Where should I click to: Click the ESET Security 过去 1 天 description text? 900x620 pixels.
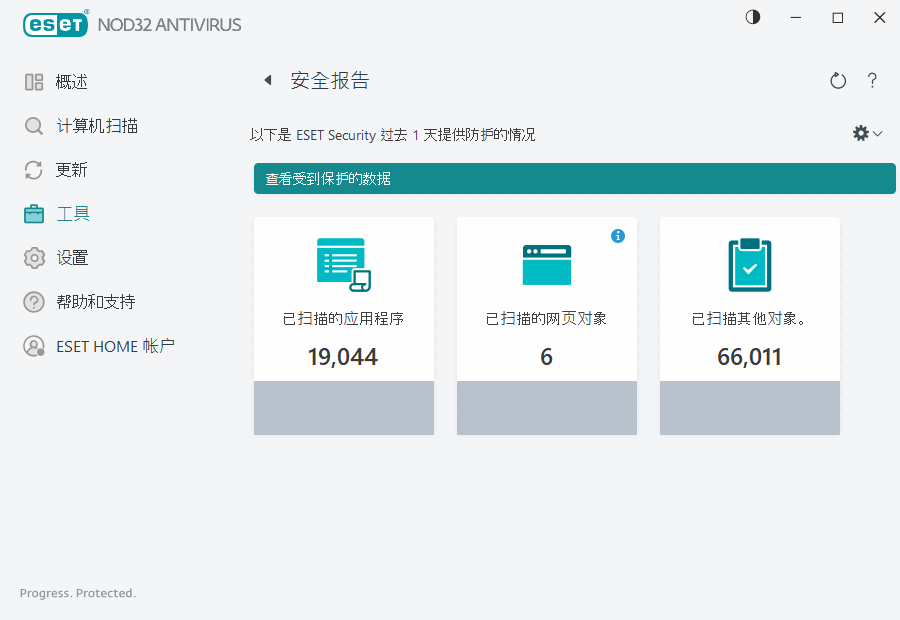point(393,135)
